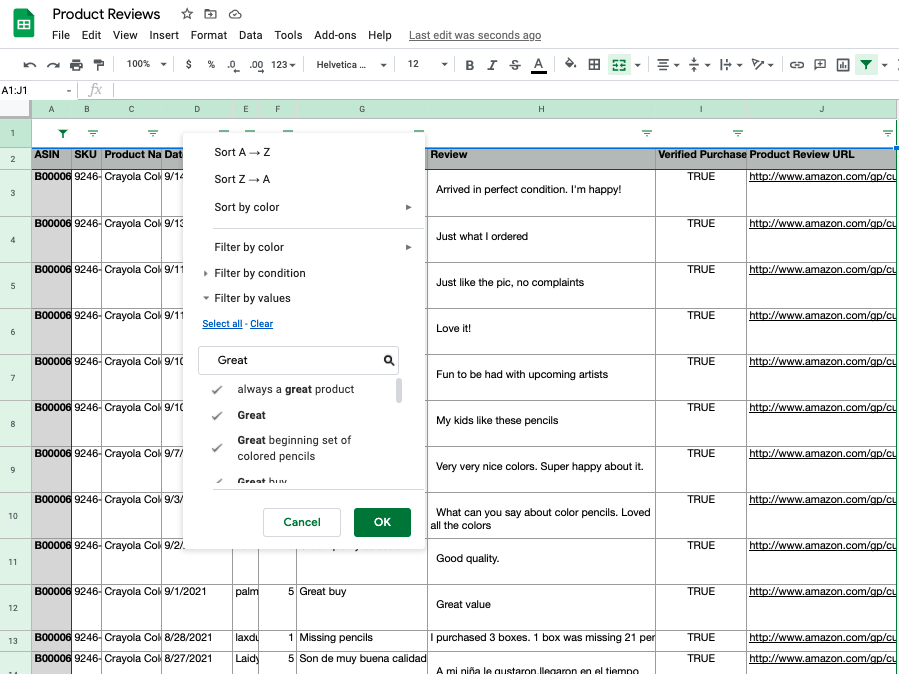Uncheck the 'always a great product' value
Screen dimensions: 899x674
[x=217, y=390]
